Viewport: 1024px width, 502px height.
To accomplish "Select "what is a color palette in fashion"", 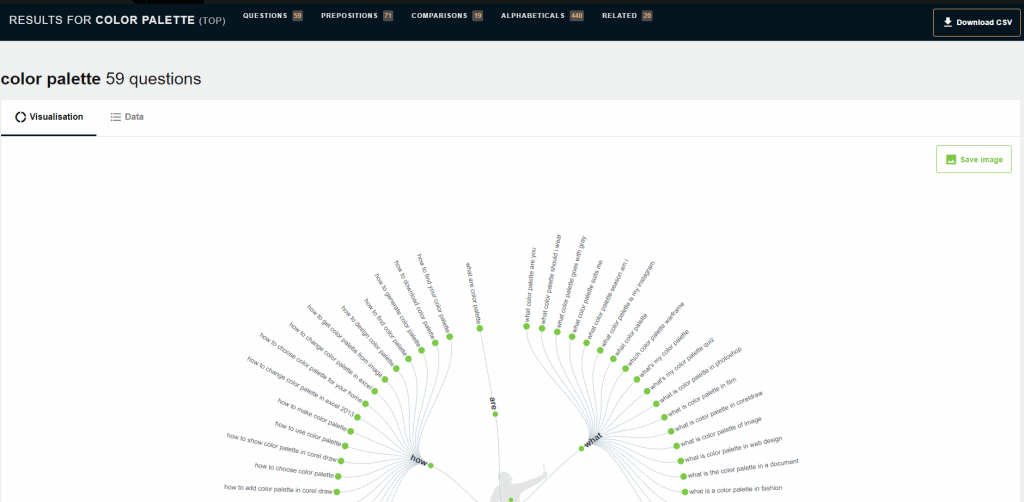I will click(x=735, y=490).
